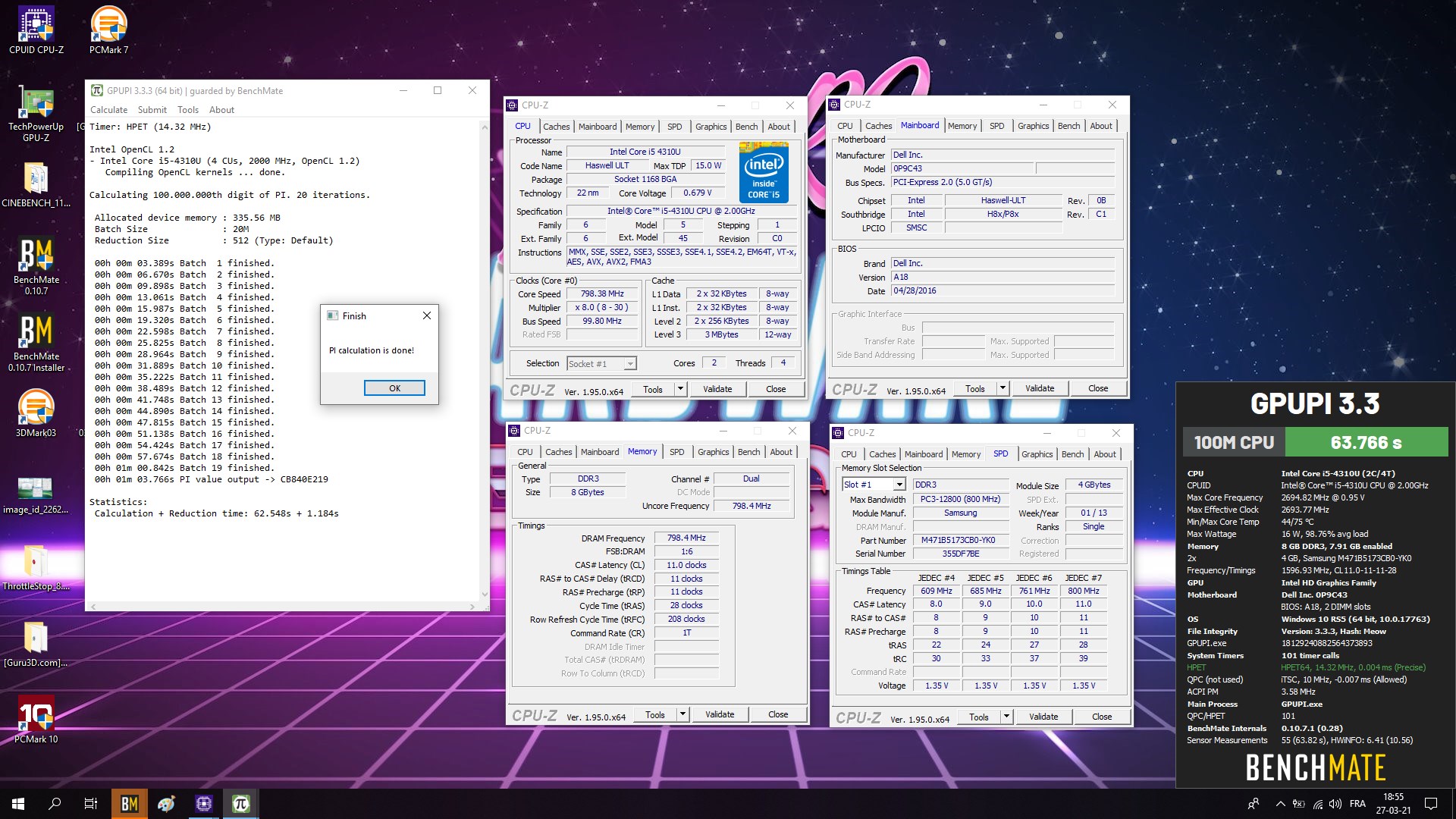The image size is (1456, 819).
Task: Open Calculate menu in GPUPI
Action: tap(108, 110)
